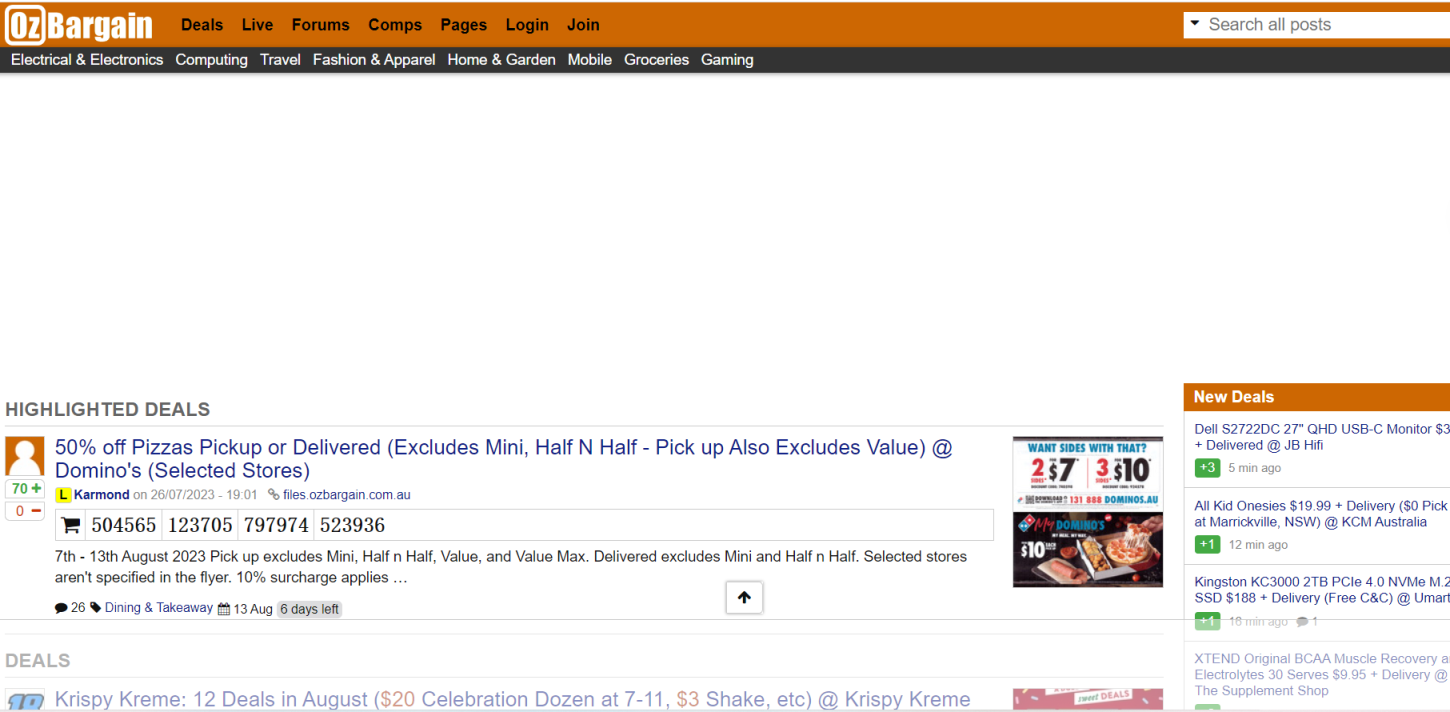The height and width of the screenshot is (712, 1450).
Task: Click the Dining & Takeaway tag
Action: coord(158,608)
